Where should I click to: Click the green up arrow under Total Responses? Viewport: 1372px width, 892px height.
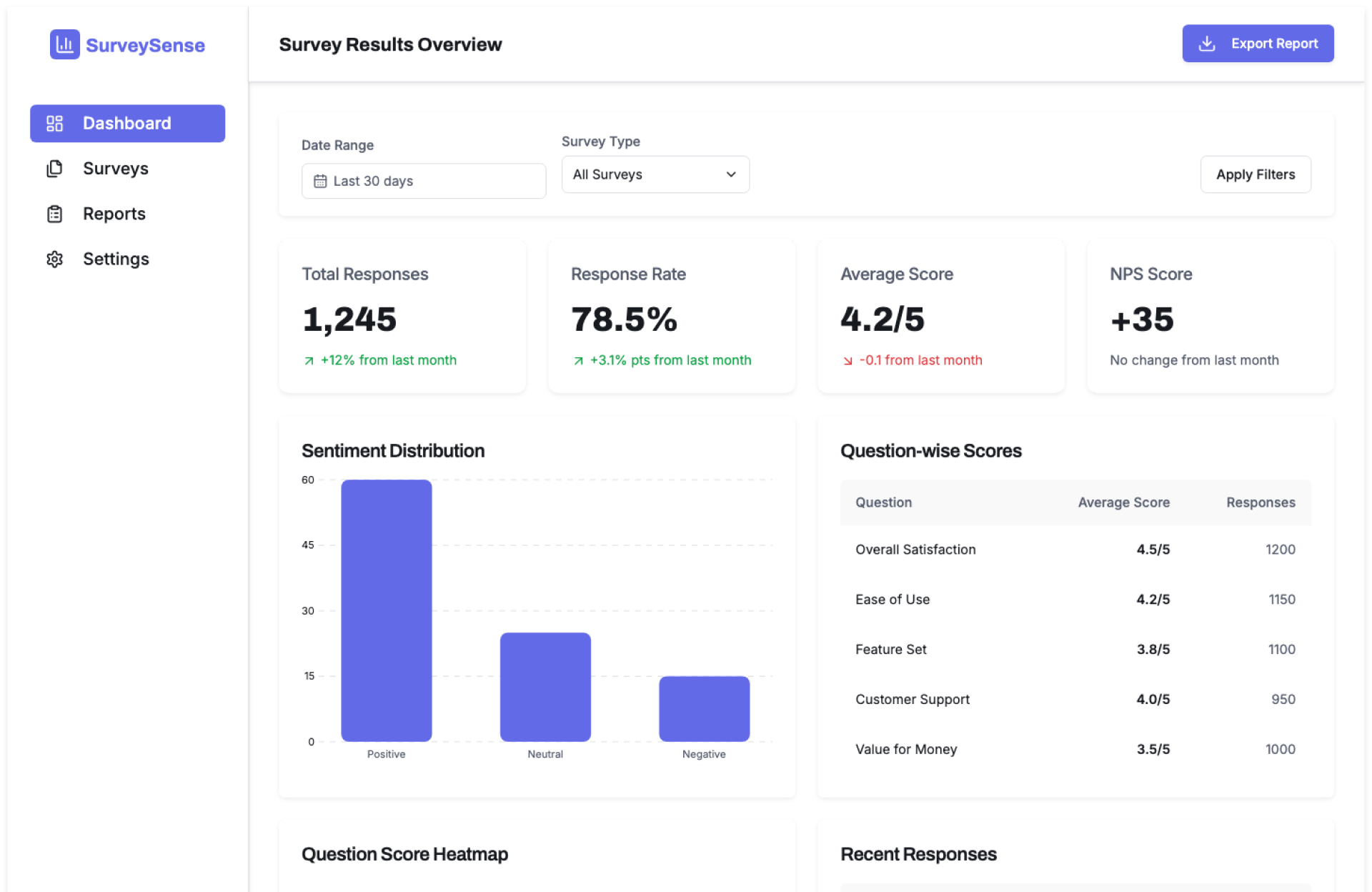click(309, 361)
